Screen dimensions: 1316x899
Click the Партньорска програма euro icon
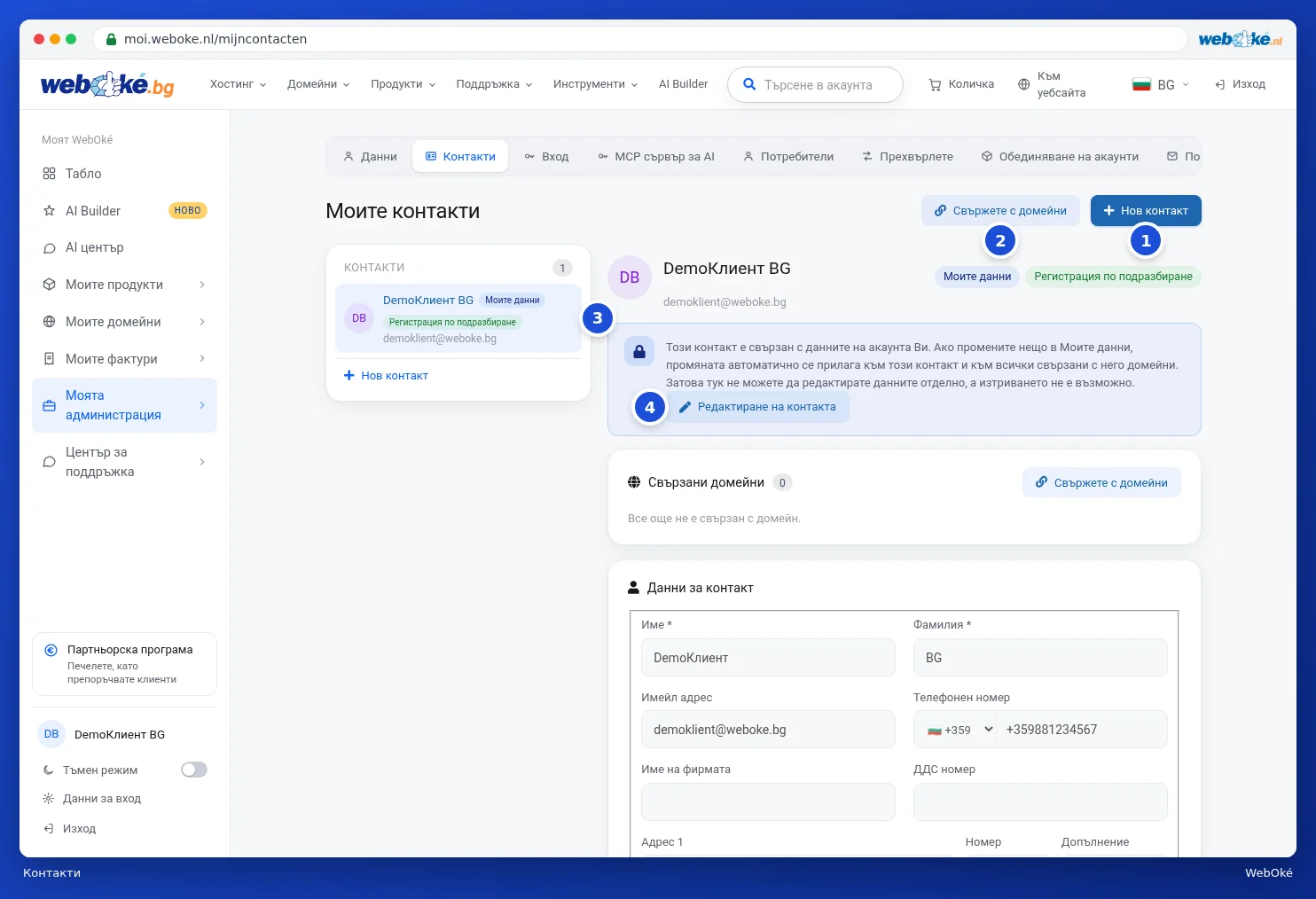point(51,650)
